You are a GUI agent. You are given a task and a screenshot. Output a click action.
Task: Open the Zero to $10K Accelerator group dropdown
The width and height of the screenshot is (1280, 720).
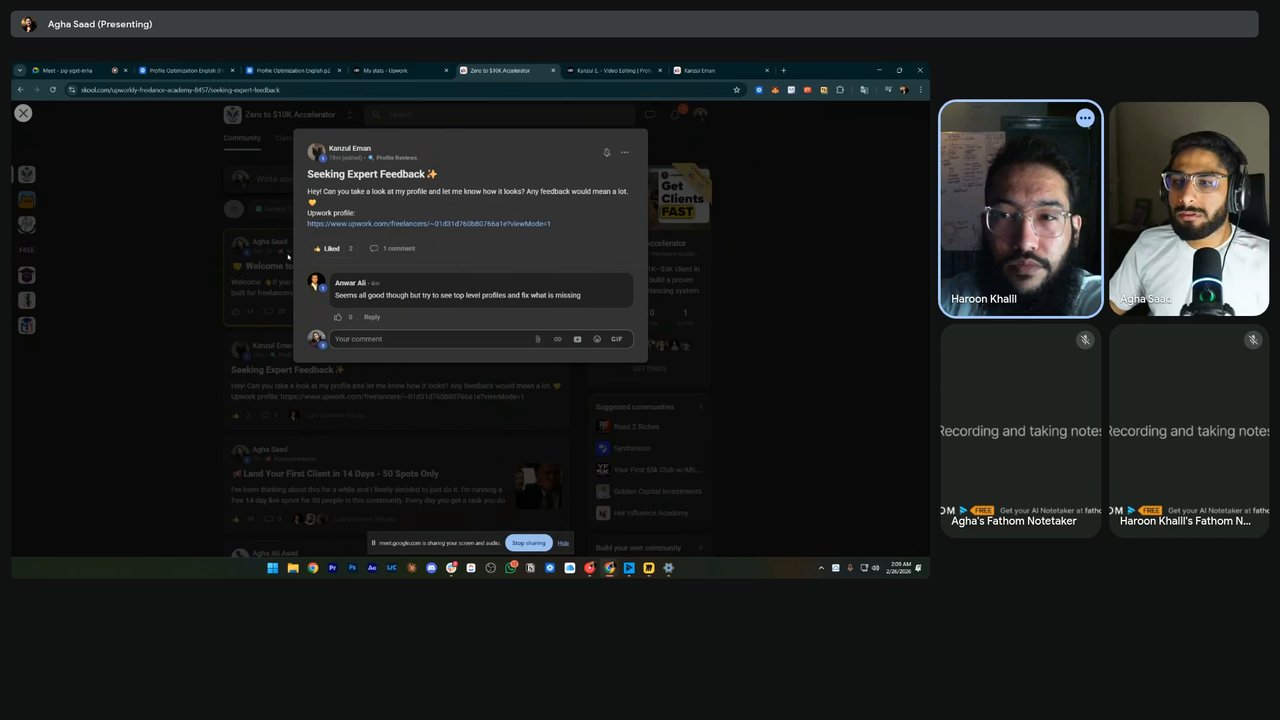coord(349,115)
